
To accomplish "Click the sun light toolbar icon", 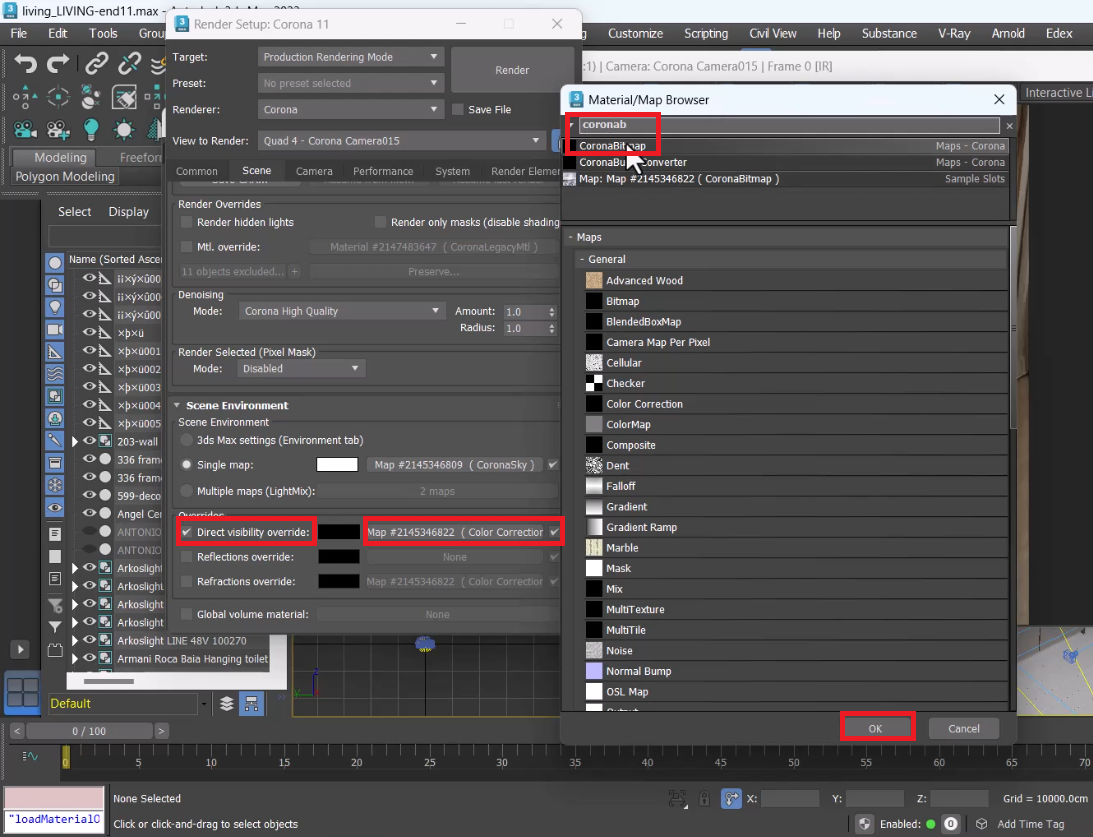I will [x=124, y=130].
